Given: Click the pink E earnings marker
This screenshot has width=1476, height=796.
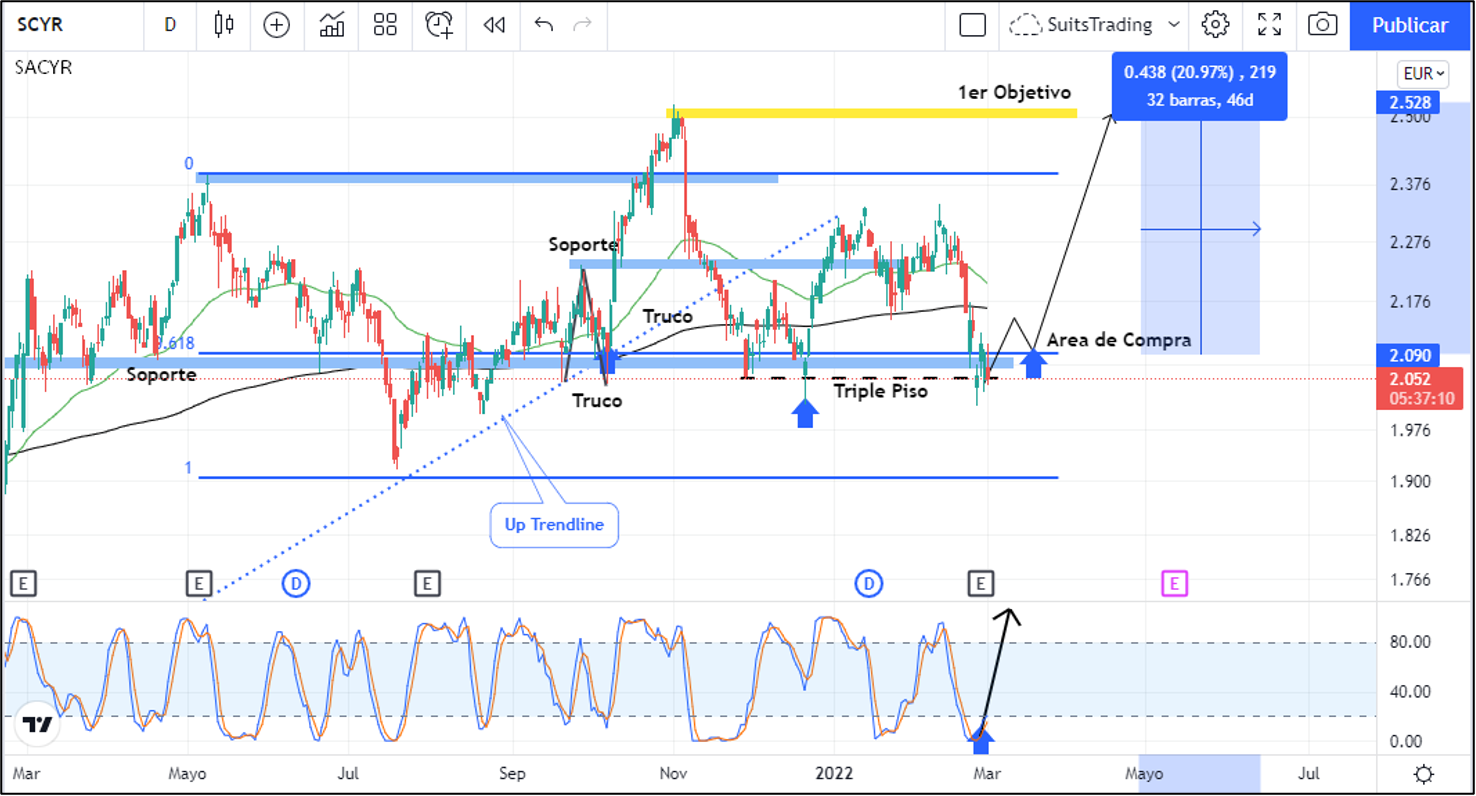Looking at the screenshot, I should (x=1174, y=583).
